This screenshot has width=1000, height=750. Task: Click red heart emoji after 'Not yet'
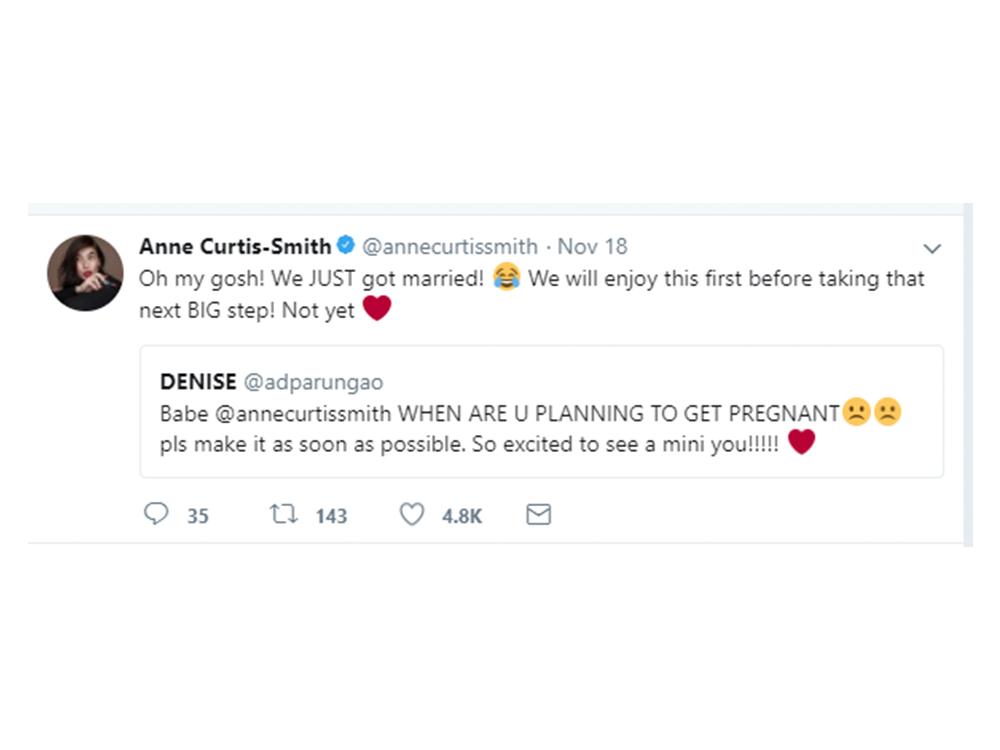(x=376, y=310)
